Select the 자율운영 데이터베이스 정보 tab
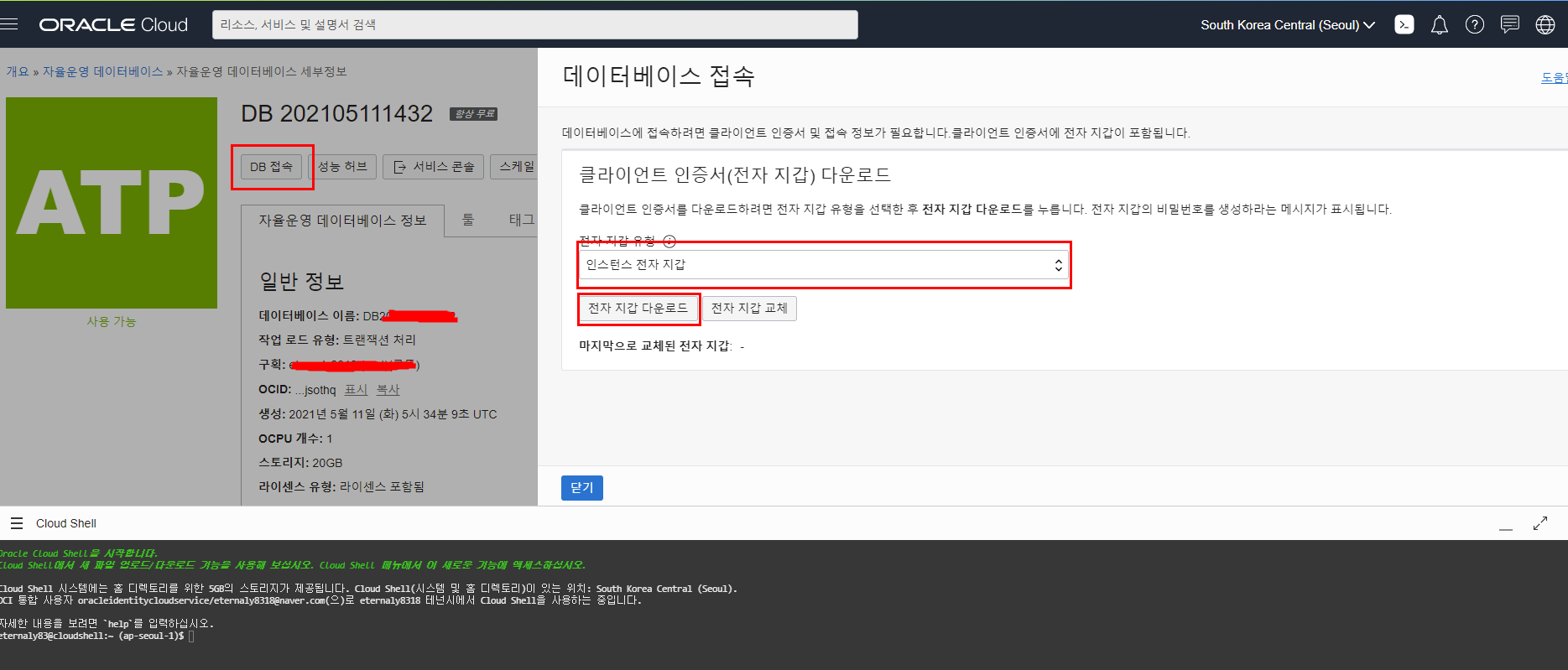The width and height of the screenshot is (1568, 670). (342, 221)
